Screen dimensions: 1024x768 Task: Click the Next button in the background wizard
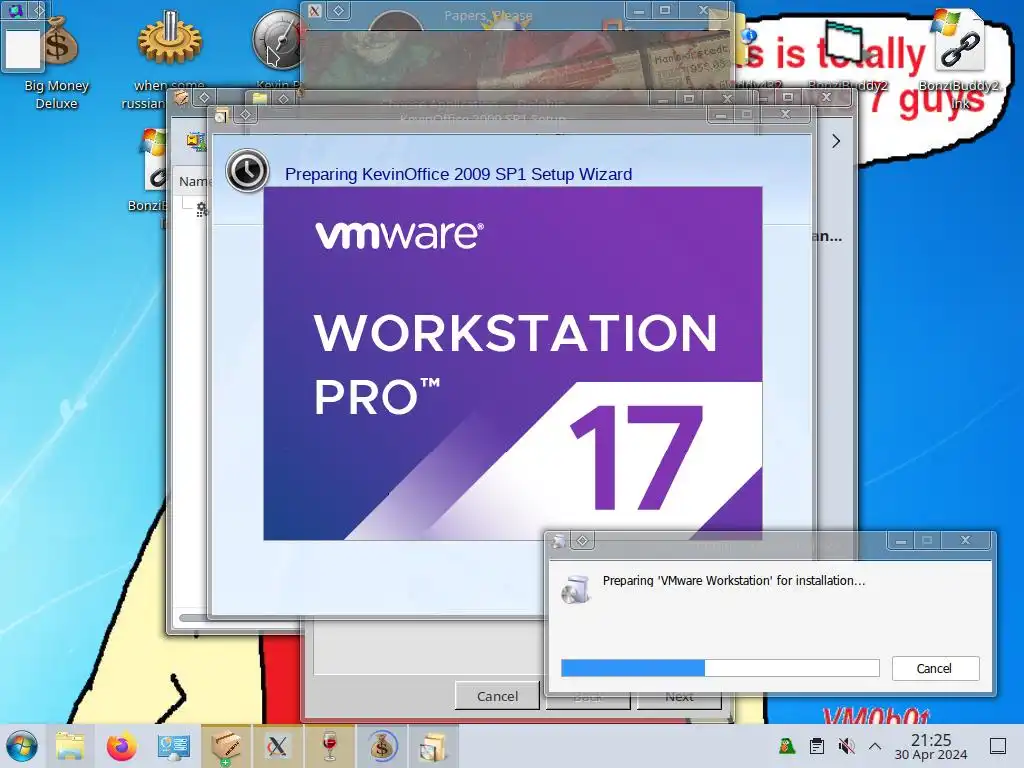pos(679,697)
